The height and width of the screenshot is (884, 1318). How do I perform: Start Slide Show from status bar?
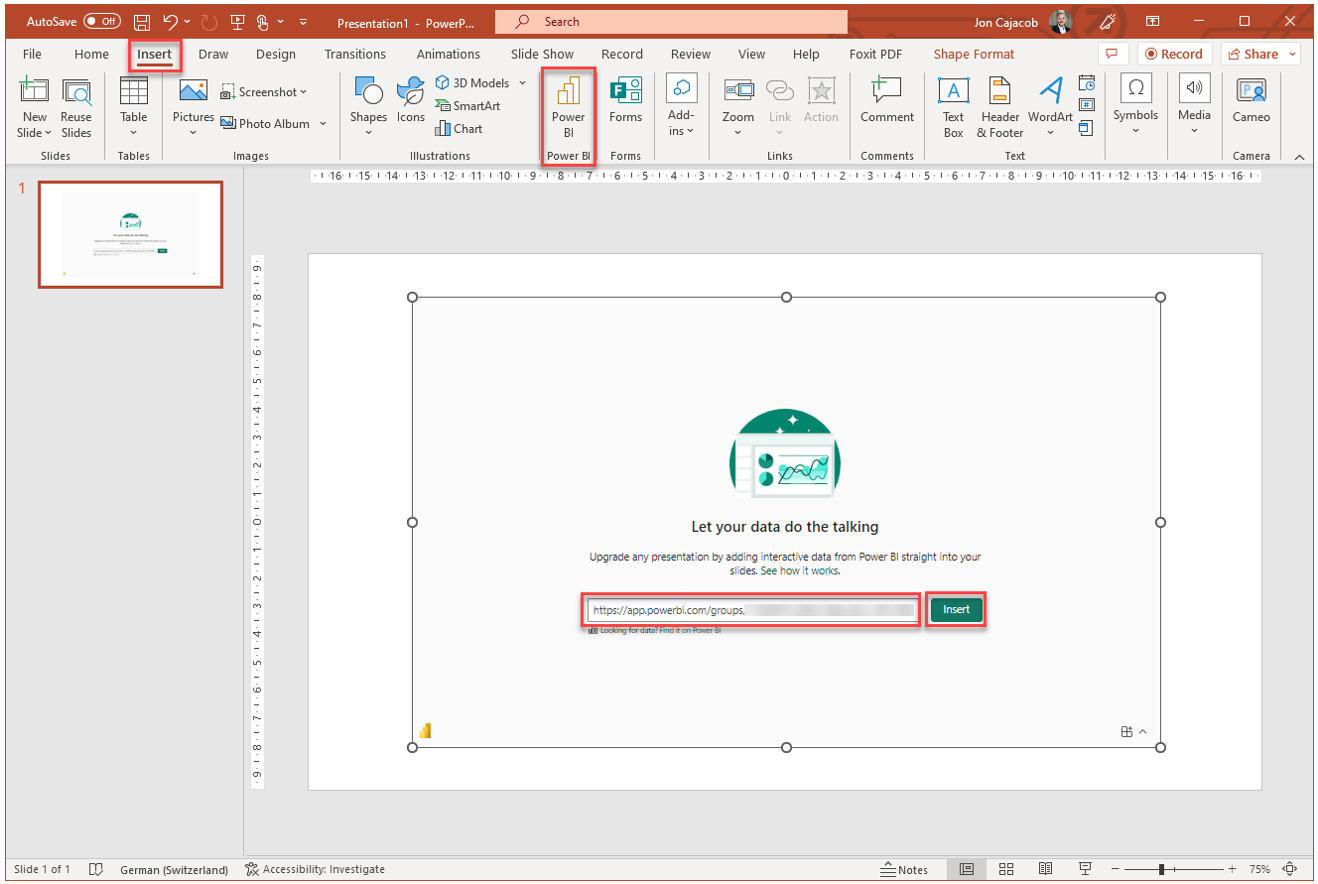[1084, 869]
